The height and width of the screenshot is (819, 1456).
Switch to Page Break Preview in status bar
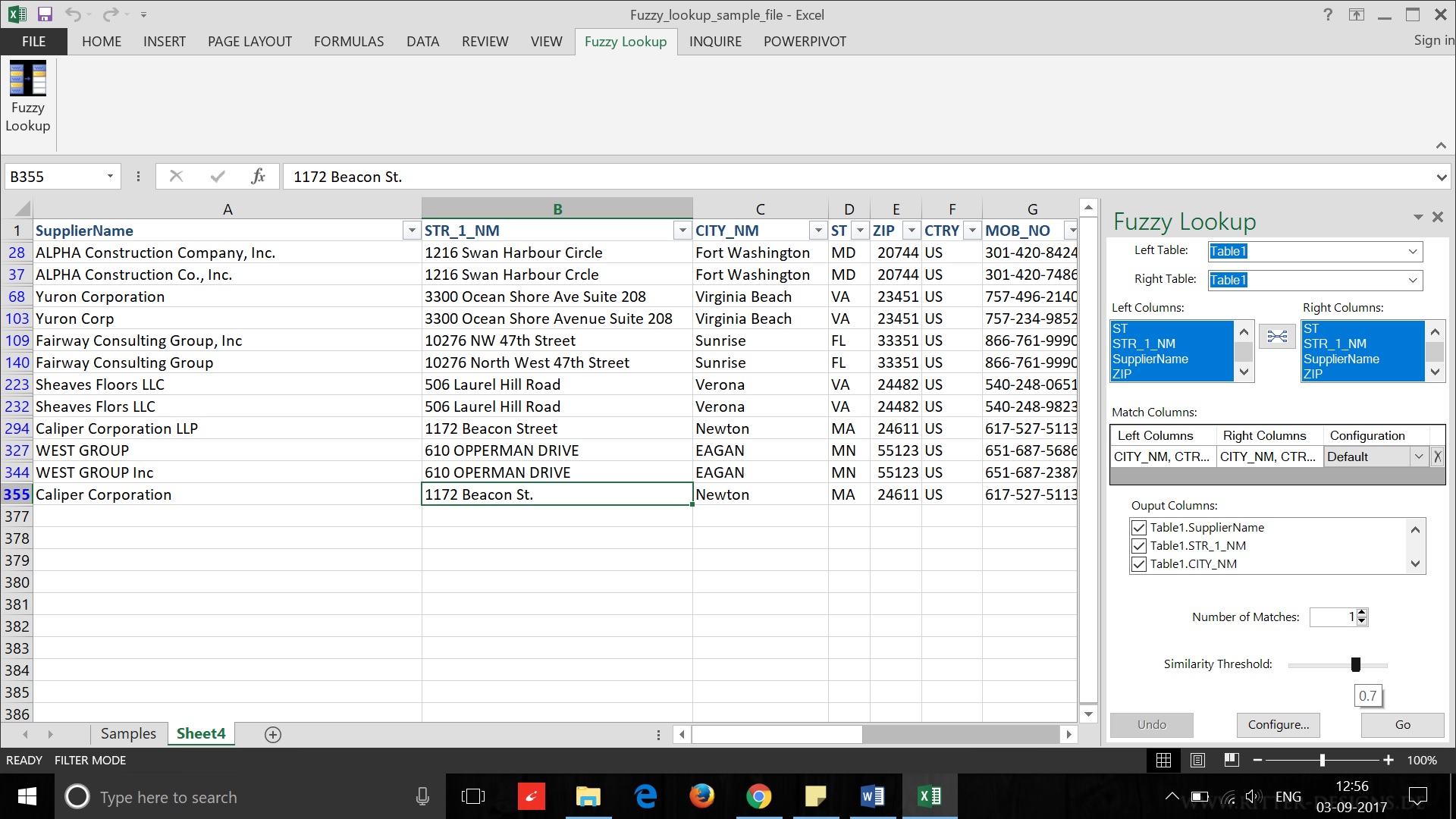1232,760
